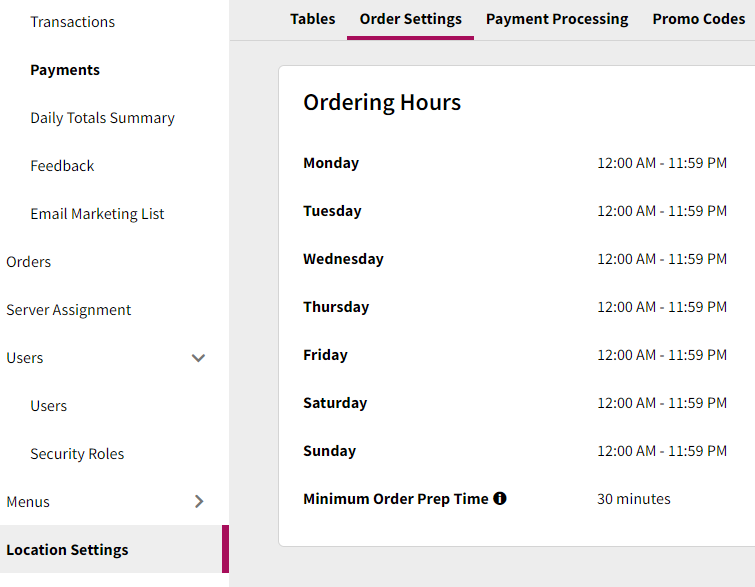Open the Feedback page
This screenshot has width=755, height=587.
[62, 166]
